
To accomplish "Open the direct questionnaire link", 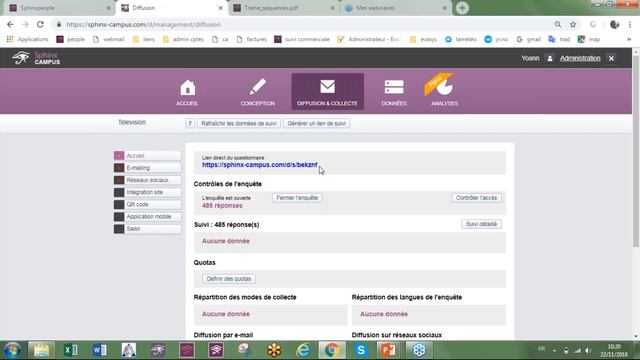I will (260, 165).
